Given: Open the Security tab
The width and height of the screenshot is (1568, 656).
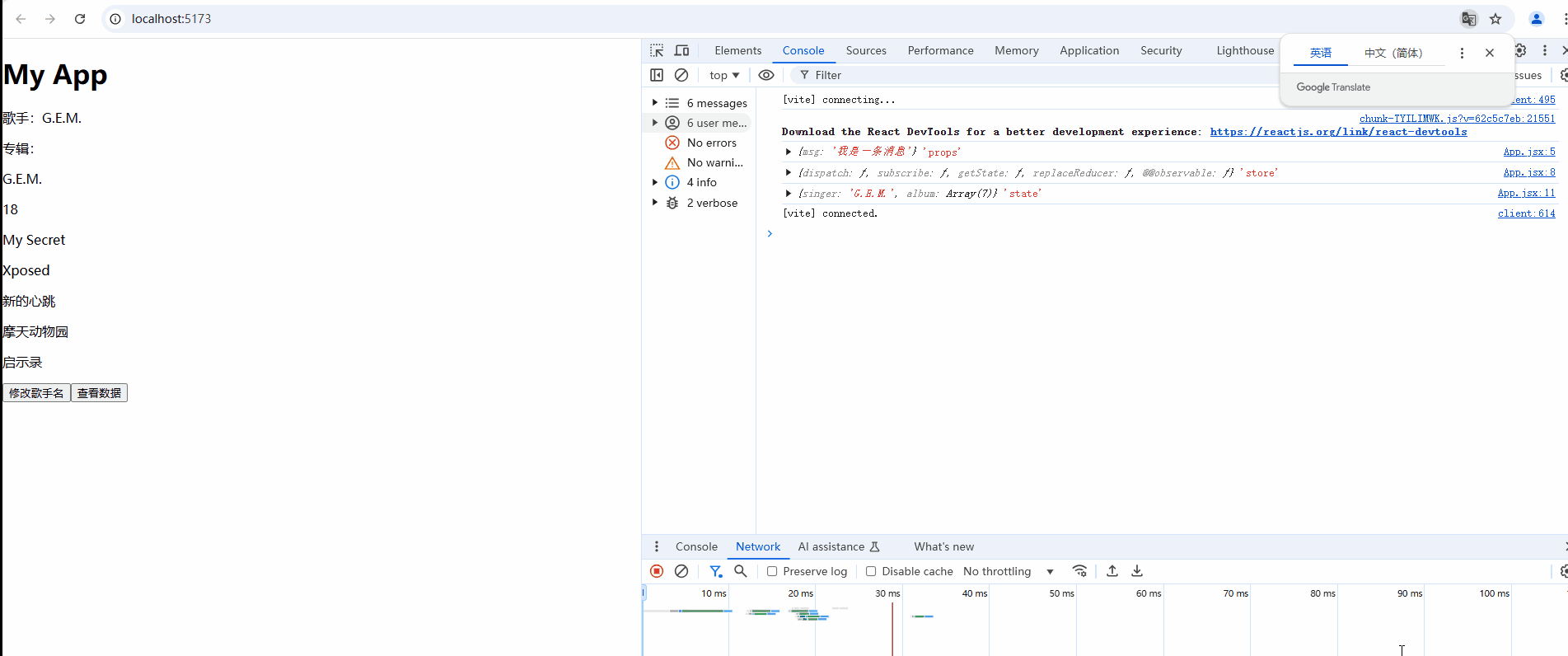Looking at the screenshot, I should (1161, 50).
